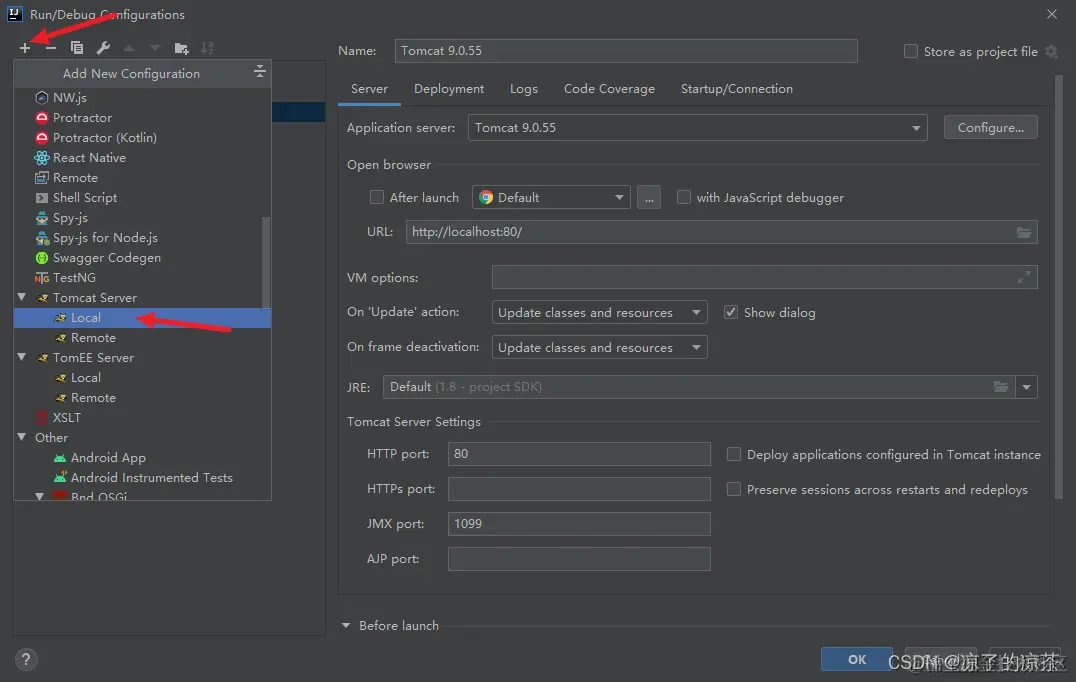1076x682 pixels.
Task: Open On 'Update' action dropdown
Action: (x=599, y=312)
